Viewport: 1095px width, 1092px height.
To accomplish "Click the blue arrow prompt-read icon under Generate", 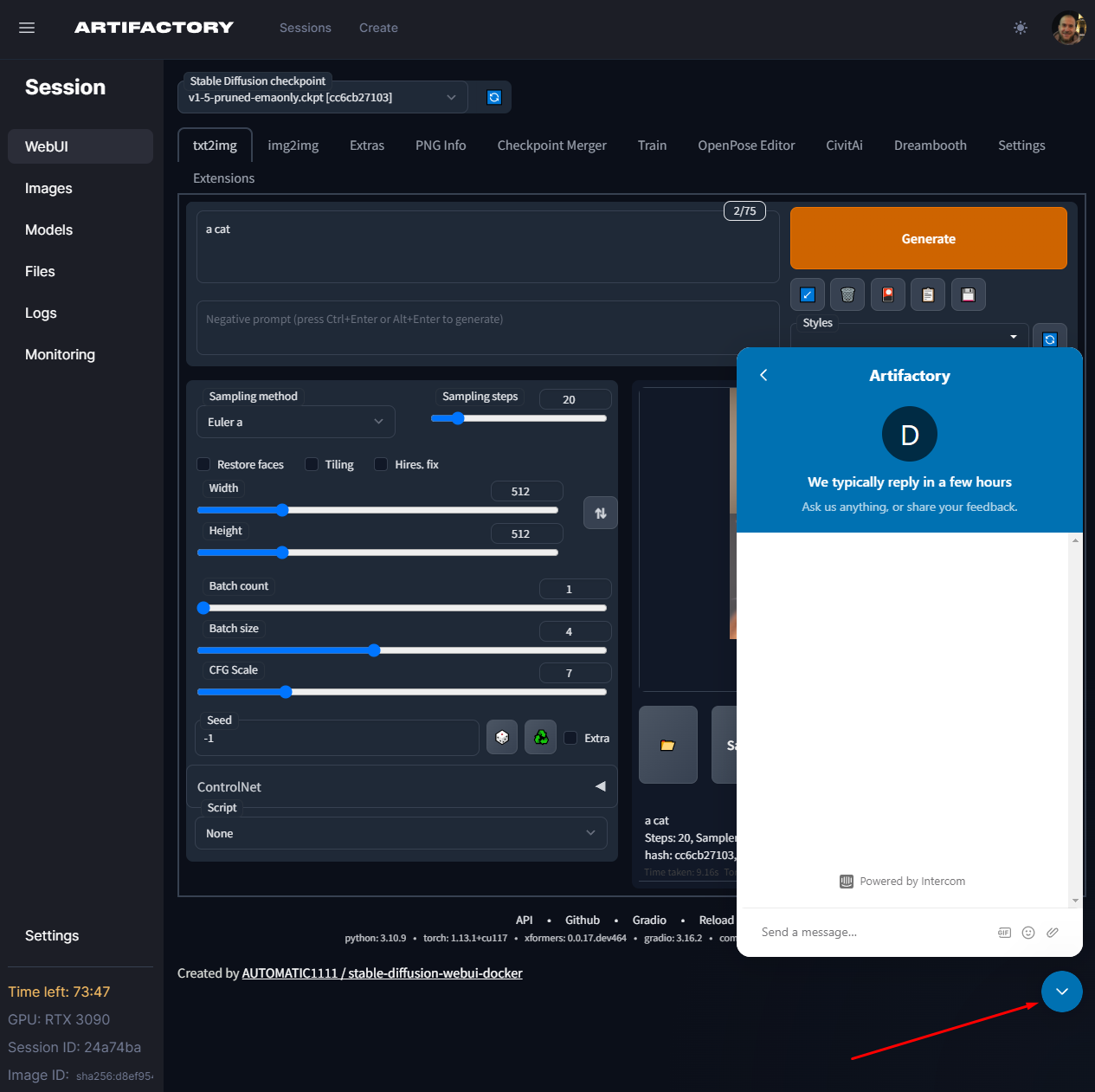I will coord(807,294).
